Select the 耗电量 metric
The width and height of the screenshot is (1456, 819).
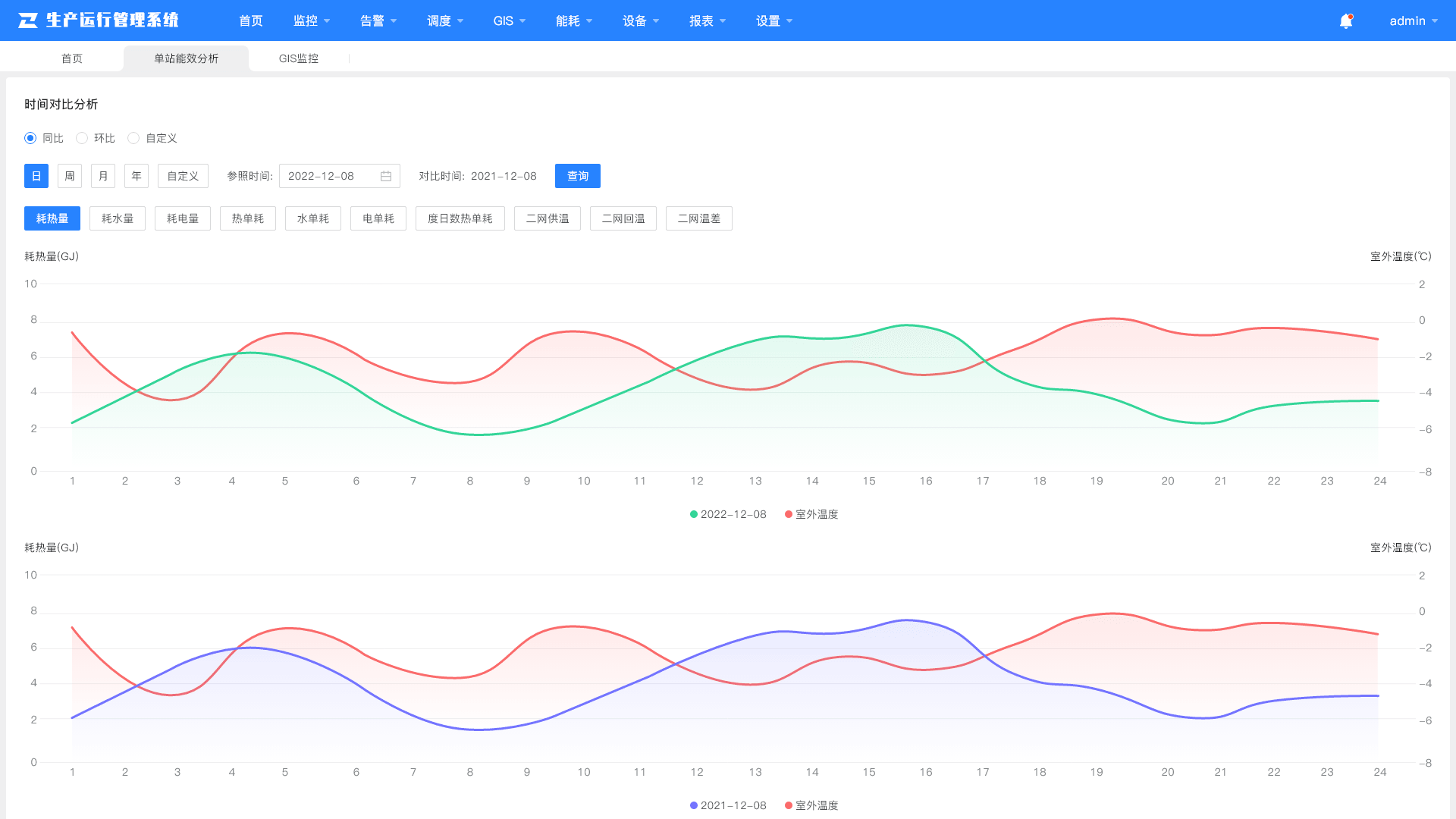pos(183,218)
